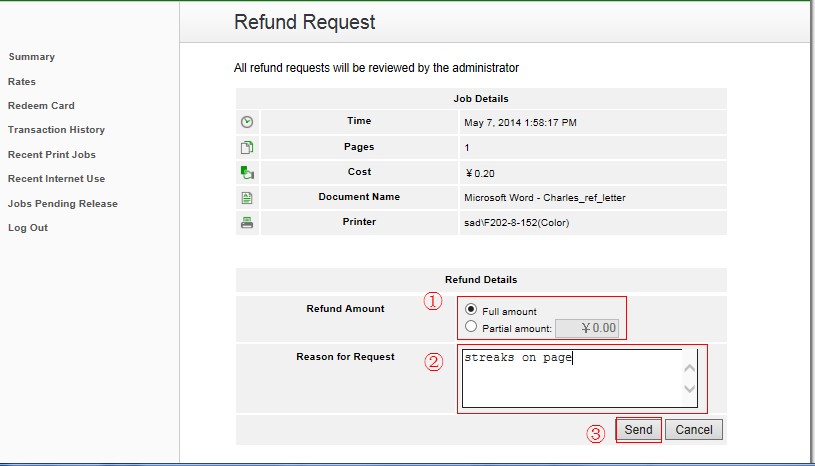Select the Full amount radio button

[471, 311]
